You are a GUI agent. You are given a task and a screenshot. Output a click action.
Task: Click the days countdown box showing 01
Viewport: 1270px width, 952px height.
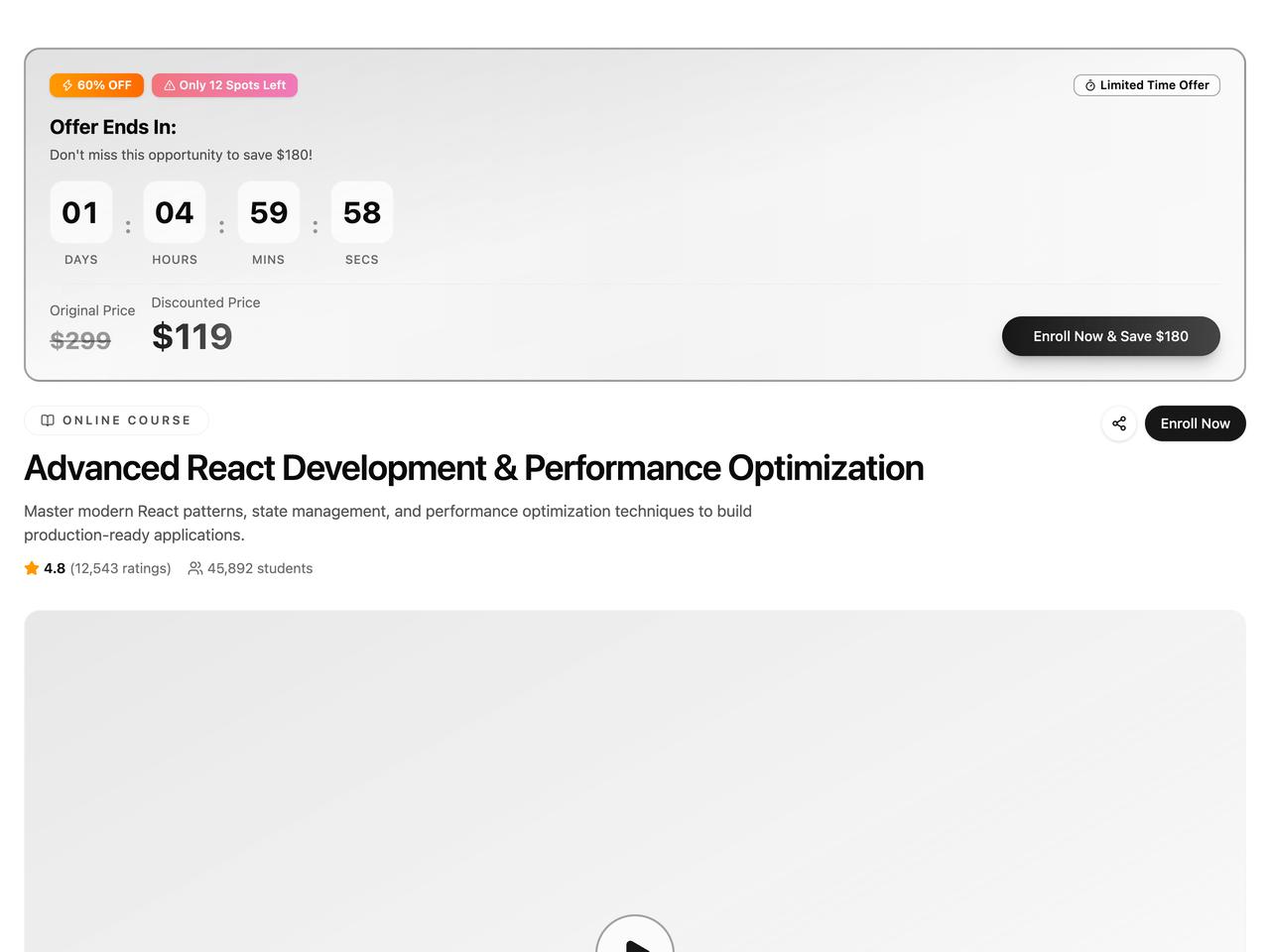point(81,212)
